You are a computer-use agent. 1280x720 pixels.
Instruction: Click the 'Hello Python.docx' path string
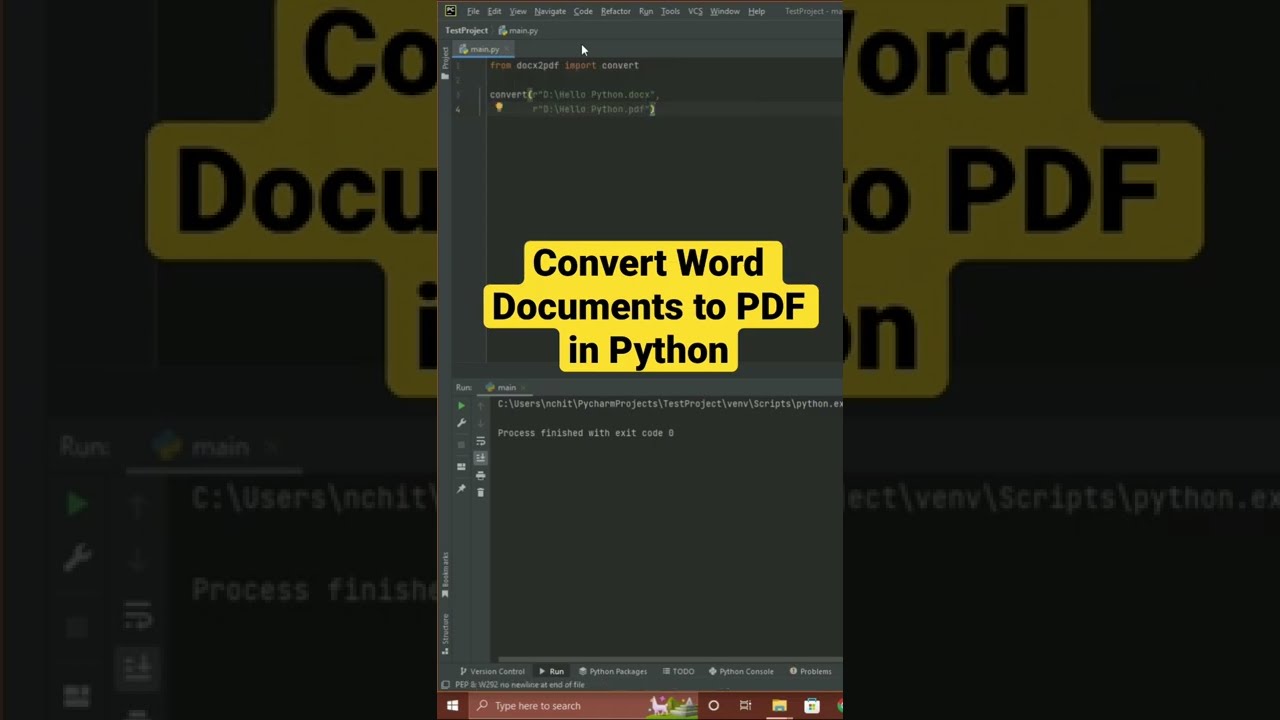click(x=595, y=94)
